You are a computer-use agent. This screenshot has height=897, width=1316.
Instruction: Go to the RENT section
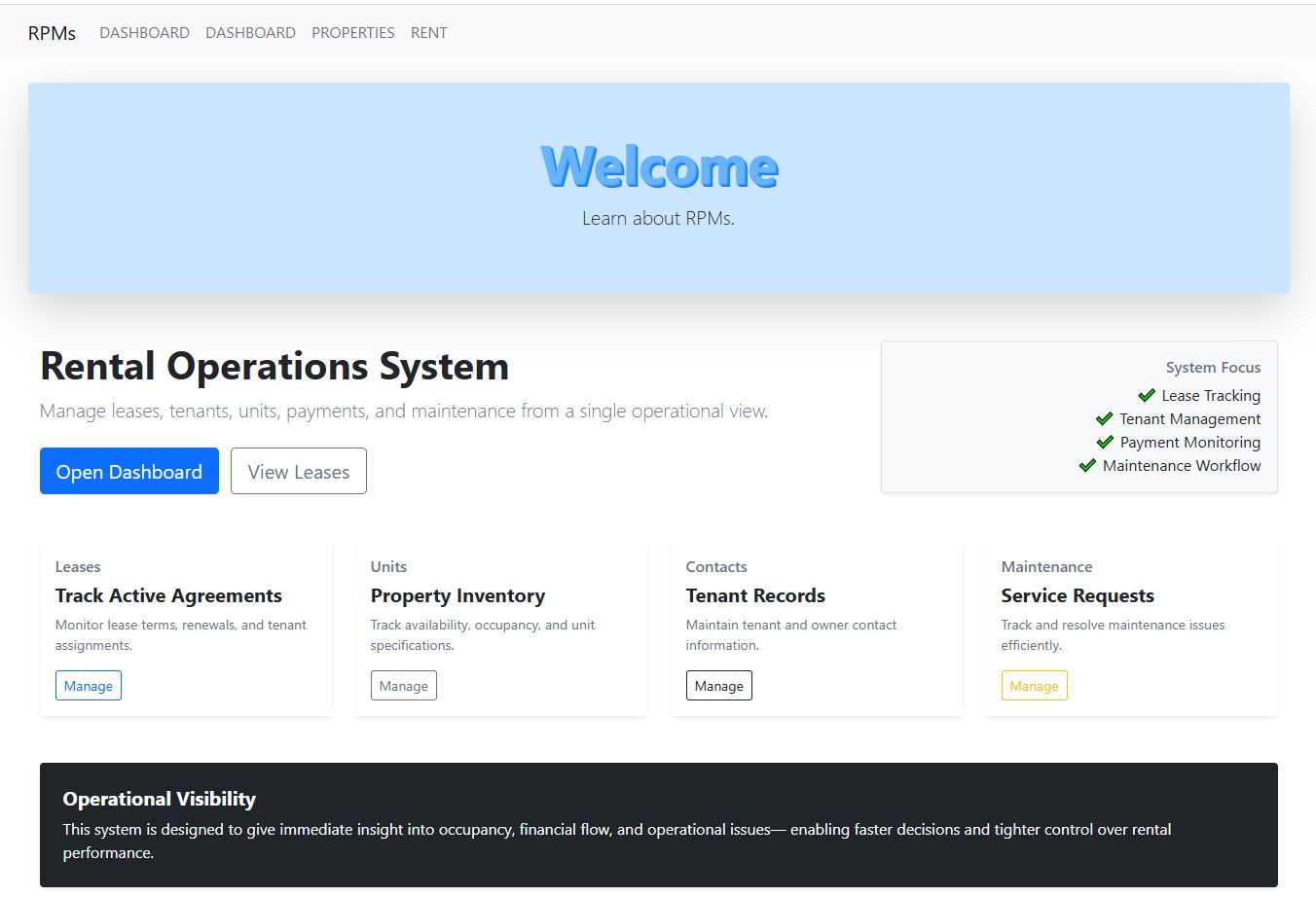click(428, 32)
